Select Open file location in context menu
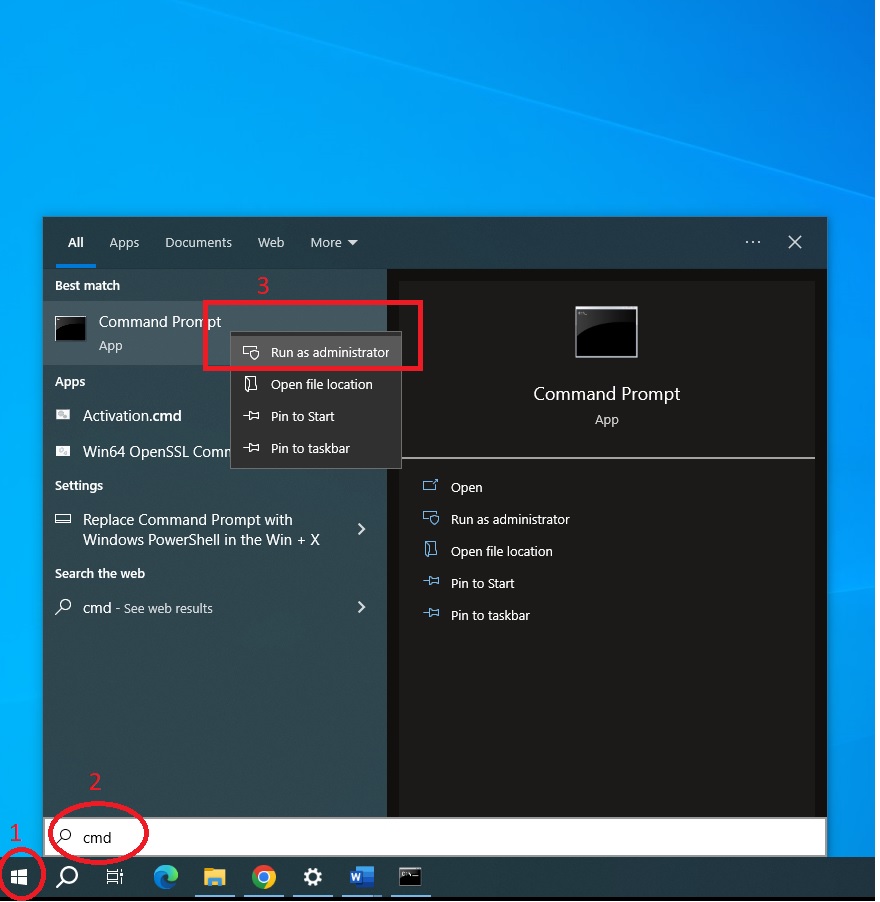Viewport: 880px width, 902px height. click(x=321, y=385)
